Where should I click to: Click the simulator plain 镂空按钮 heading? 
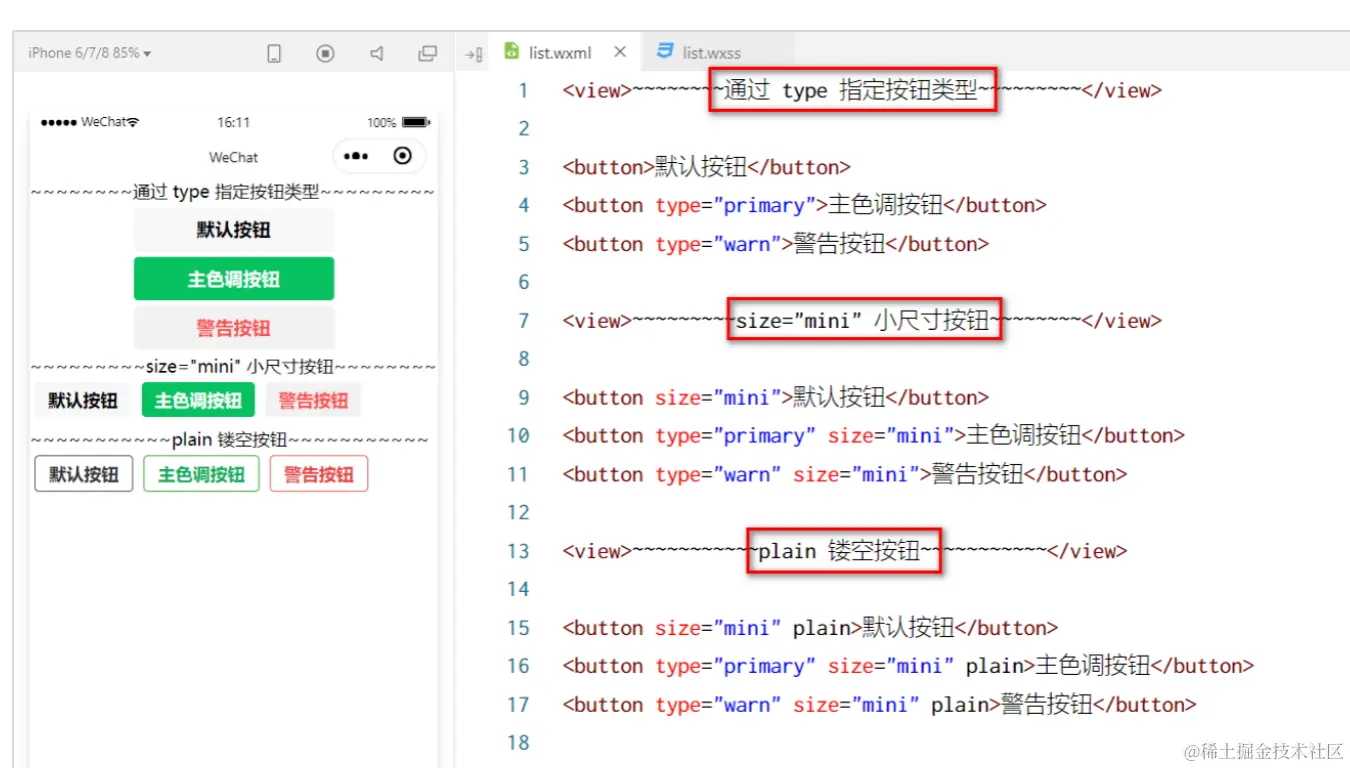pos(229,440)
